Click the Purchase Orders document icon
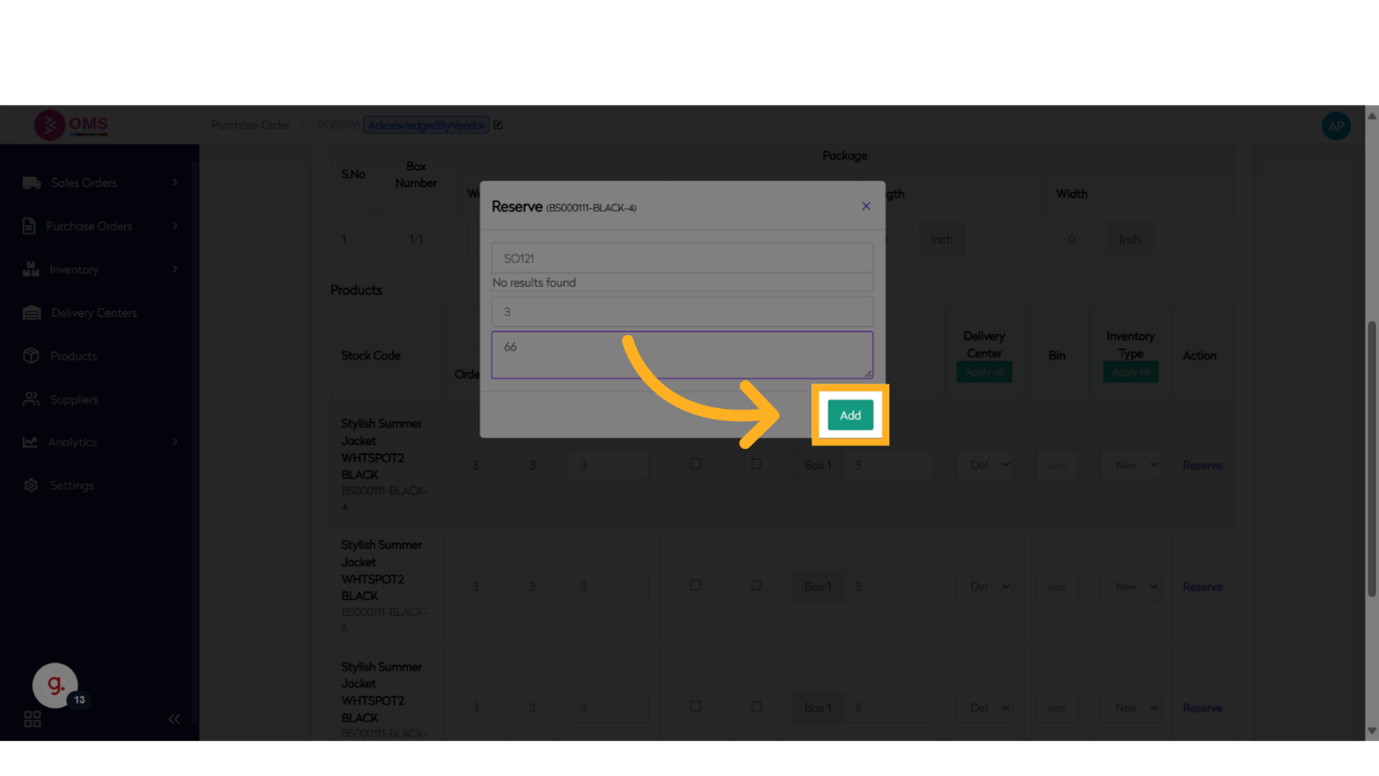The height and width of the screenshot is (776, 1379). tap(29, 226)
